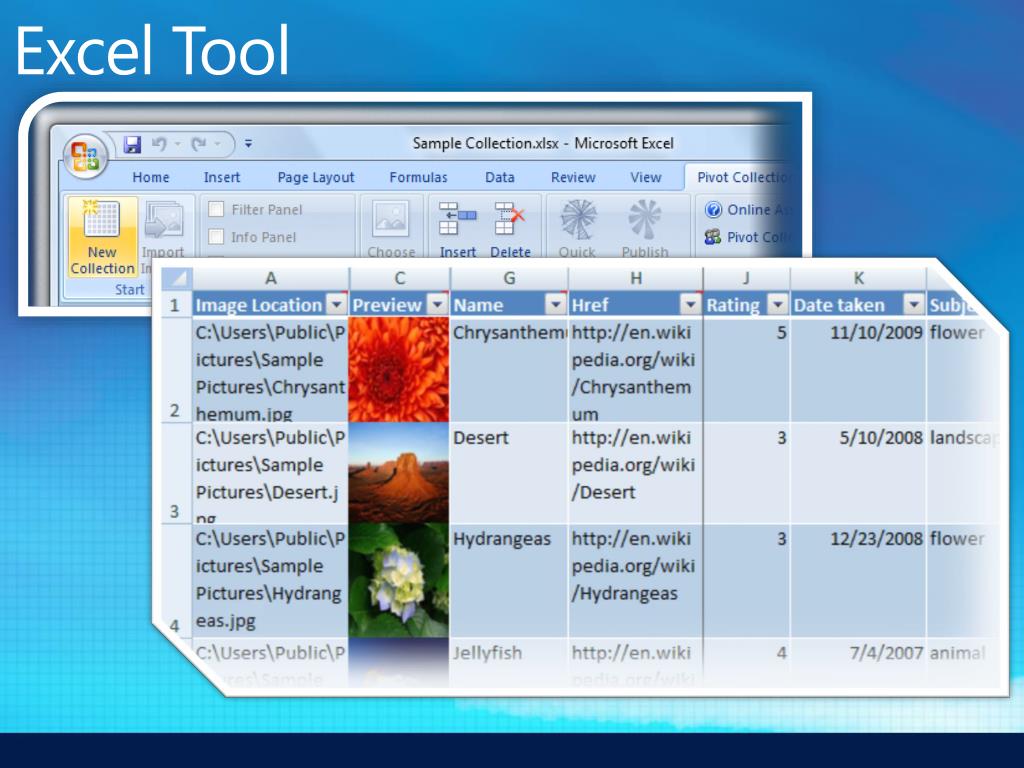Select the date cell '11/10/2009'
Image resolution: width=1024 pixels, height=768 pixels.
(858, 370)
